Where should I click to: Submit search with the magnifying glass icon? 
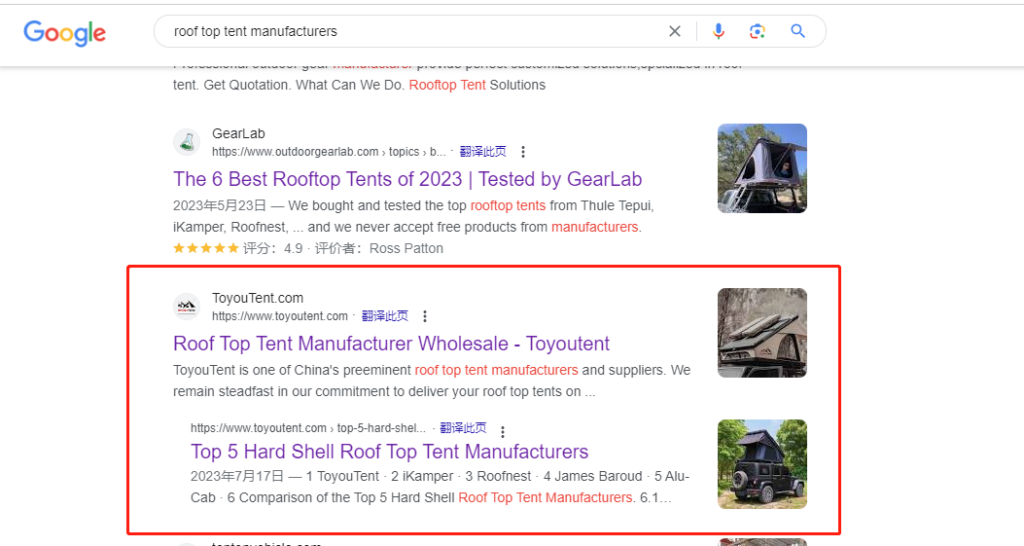pyautogui.click(x=797, y=31)
